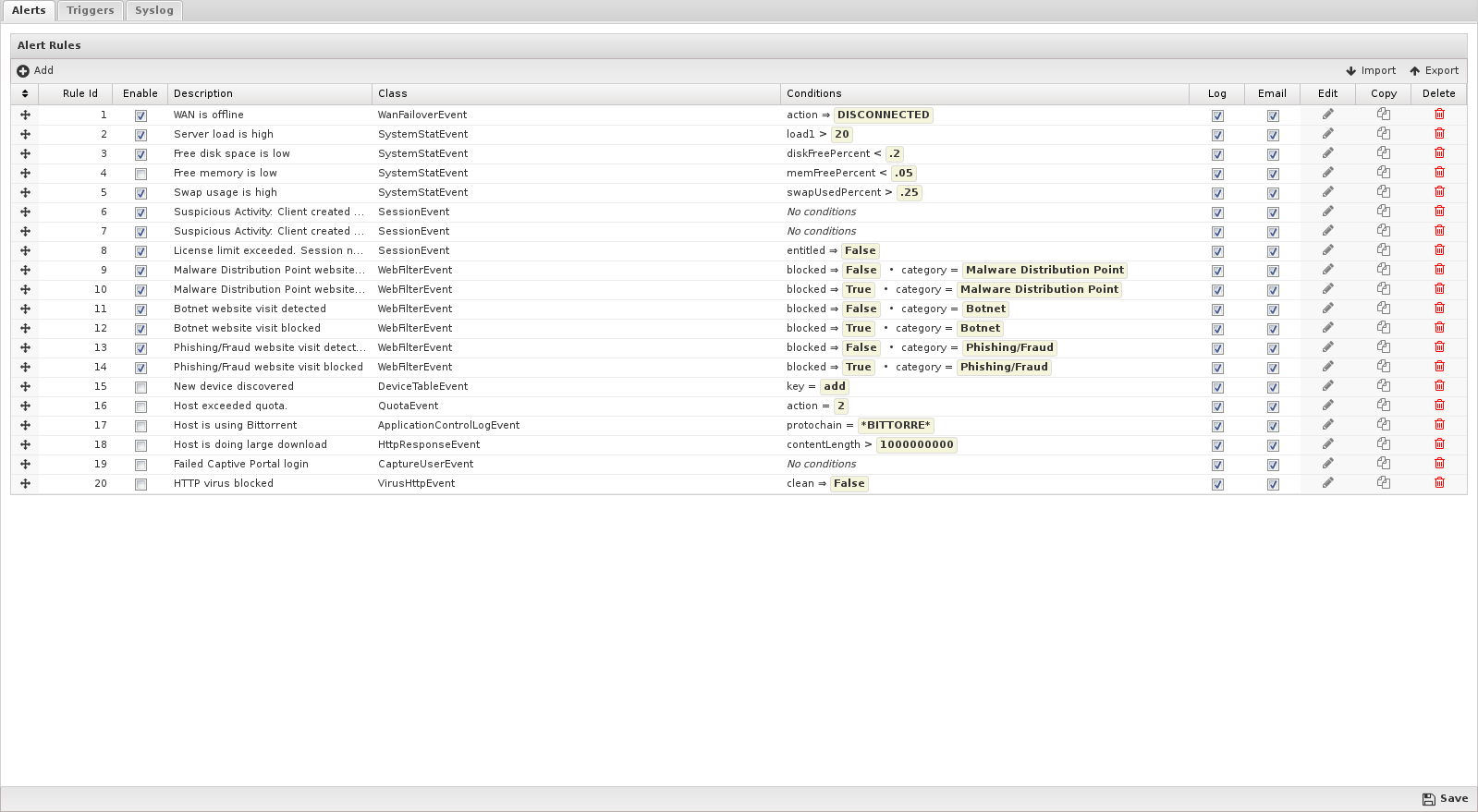Click the Save button

pyautogui.click(x=1445, y=798)
